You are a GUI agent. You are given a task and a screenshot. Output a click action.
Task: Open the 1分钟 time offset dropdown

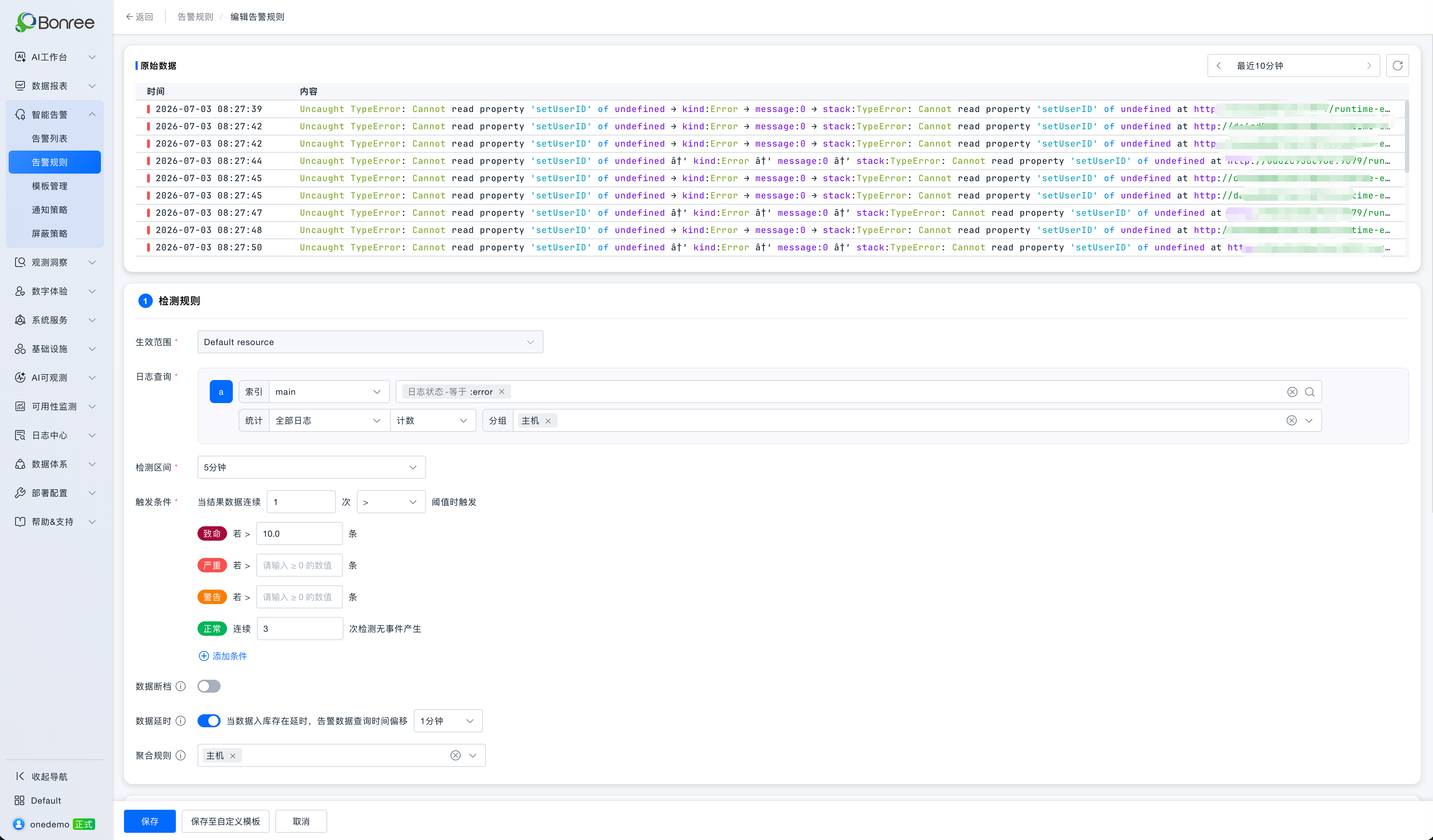pos(448,721)
